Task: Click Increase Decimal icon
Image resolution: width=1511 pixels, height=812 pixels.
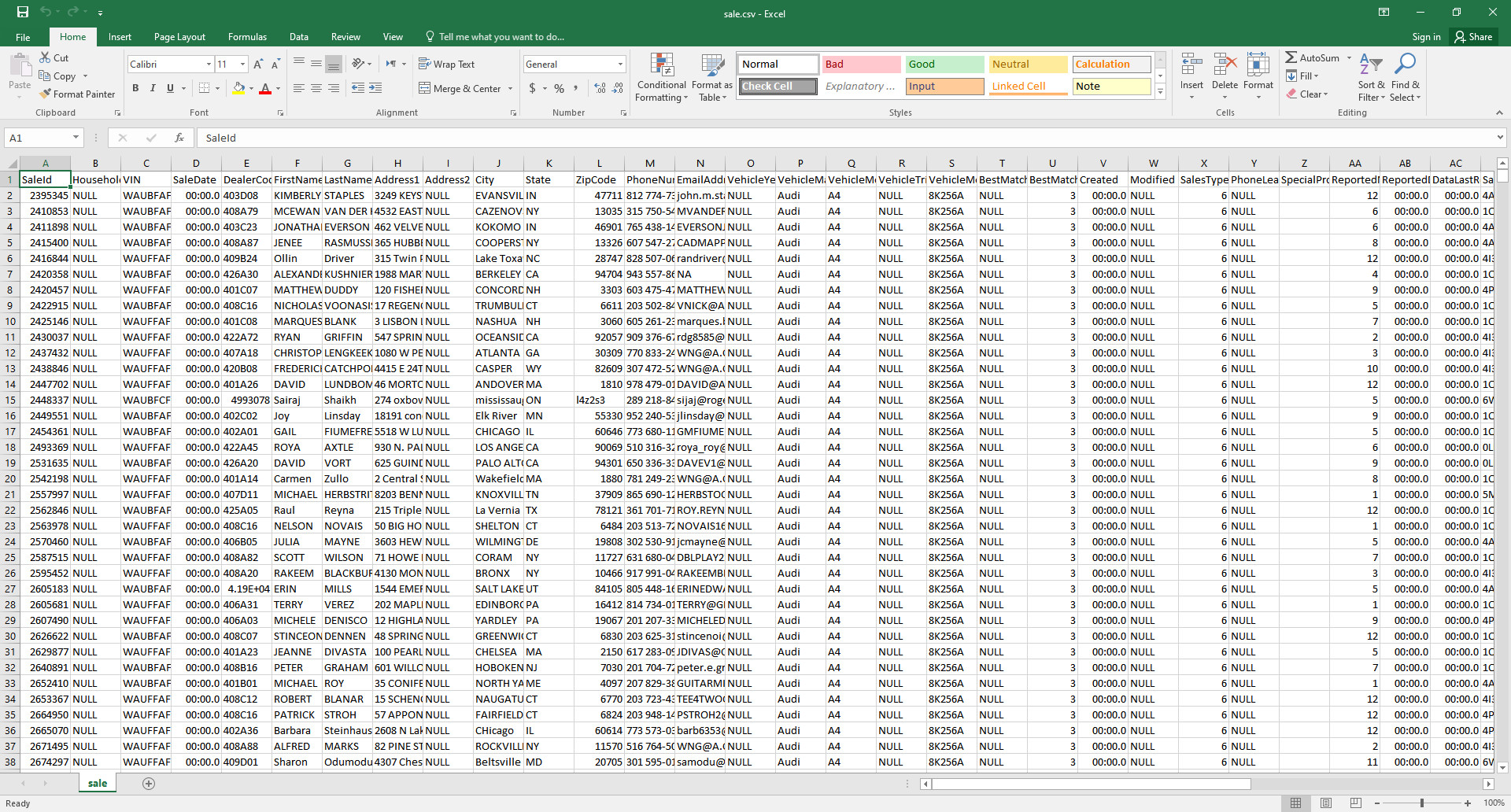Action: pyautogui.click(x=600, y=88)
